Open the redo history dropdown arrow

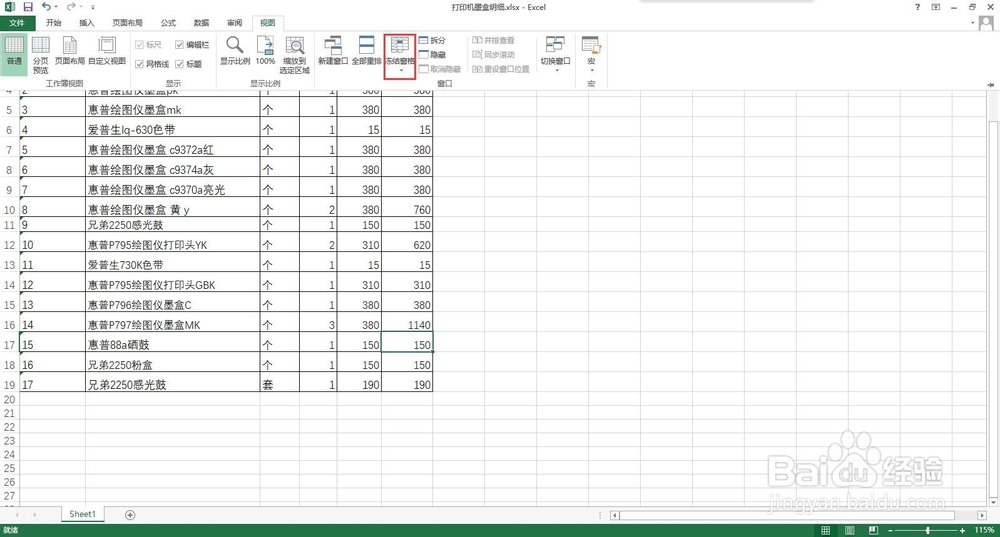pyautogui.click(x=81, y=7)
